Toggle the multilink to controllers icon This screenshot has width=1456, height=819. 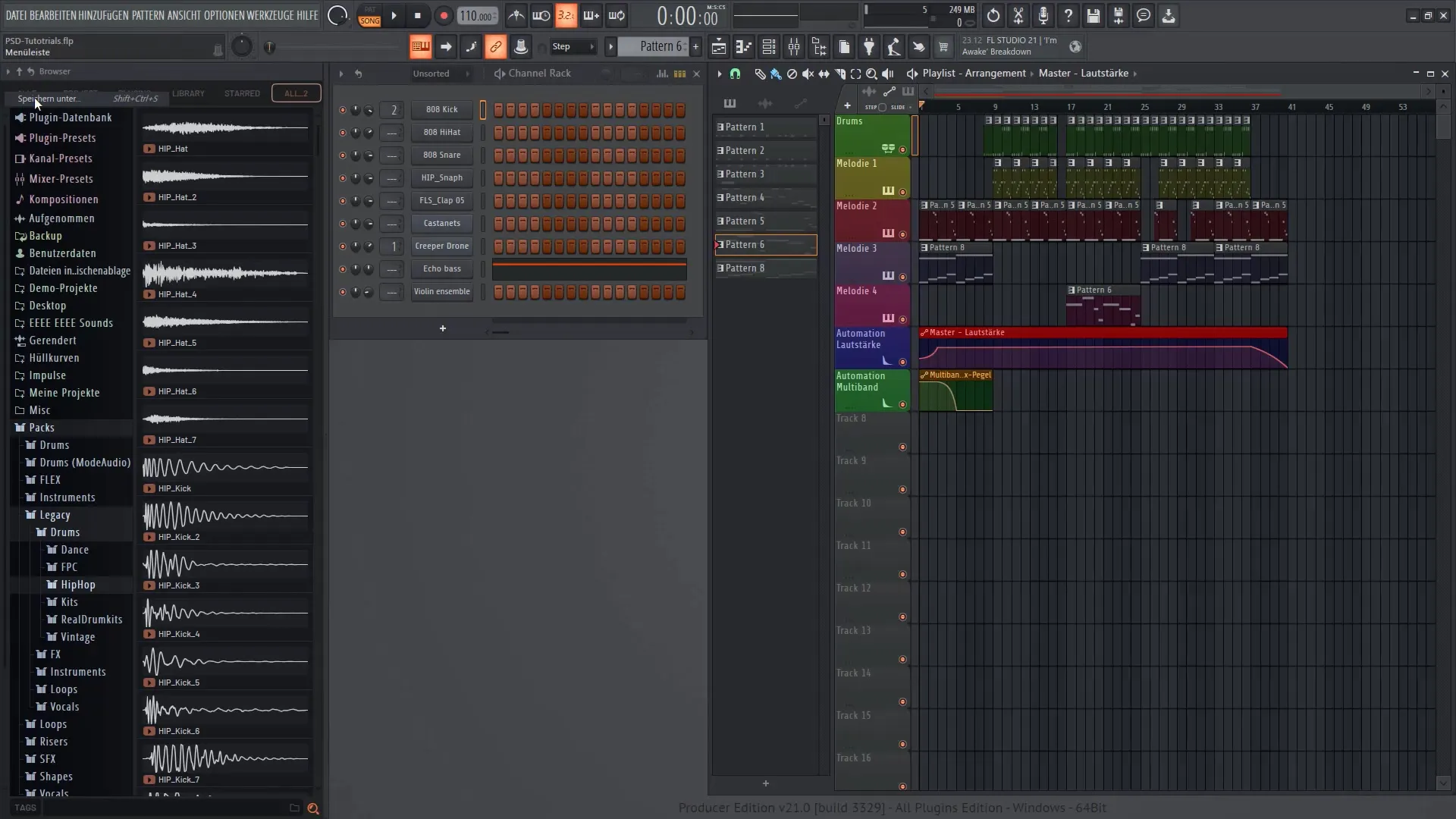pyautogui.click(x=495, y=47)
